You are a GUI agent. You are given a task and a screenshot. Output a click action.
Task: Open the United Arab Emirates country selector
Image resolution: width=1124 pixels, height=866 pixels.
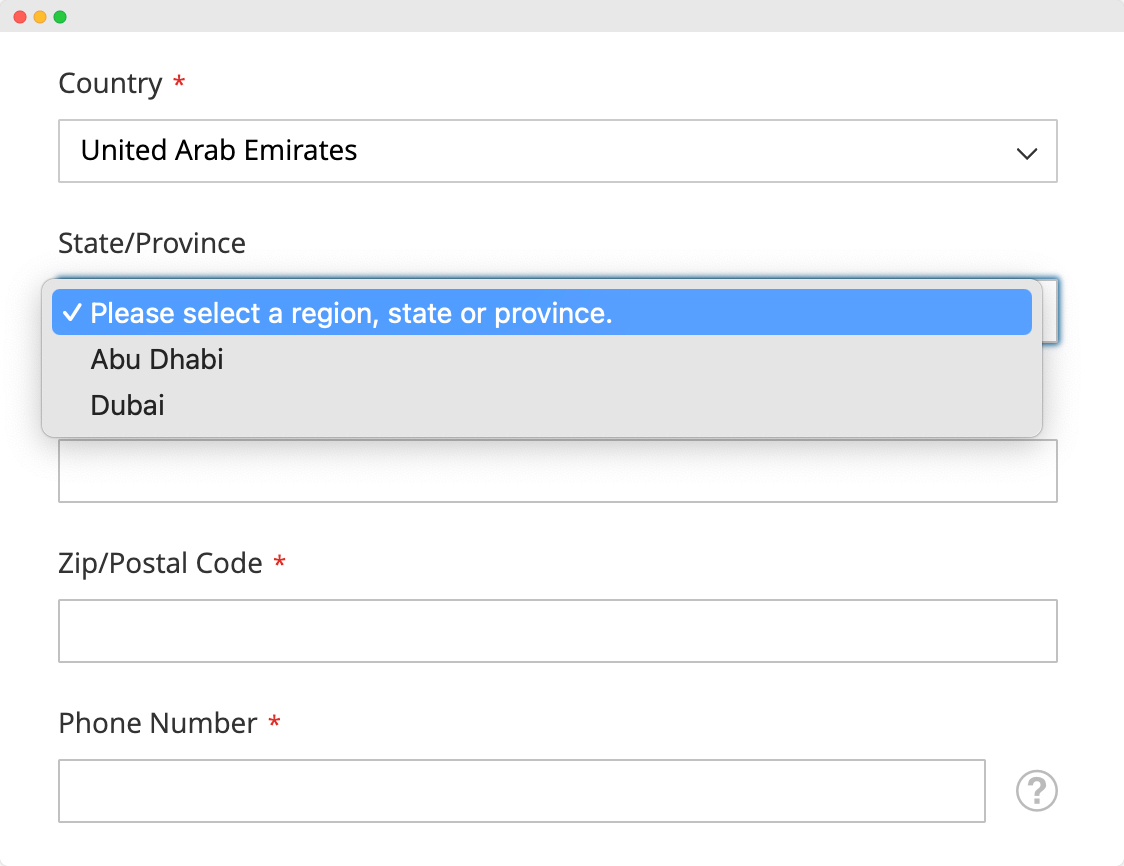[557, 151]
